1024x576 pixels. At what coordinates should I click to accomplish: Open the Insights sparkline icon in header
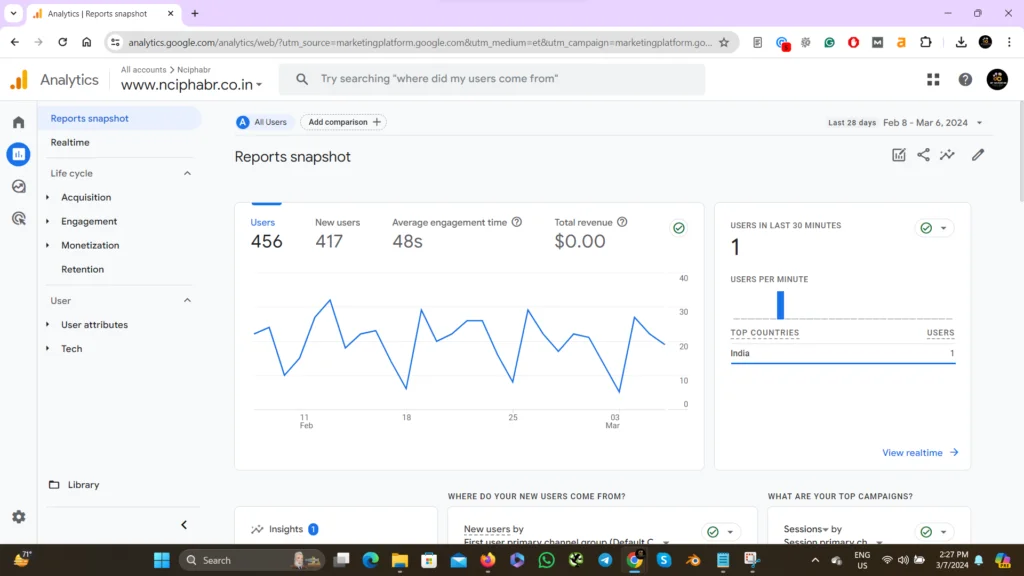point(947,155)
